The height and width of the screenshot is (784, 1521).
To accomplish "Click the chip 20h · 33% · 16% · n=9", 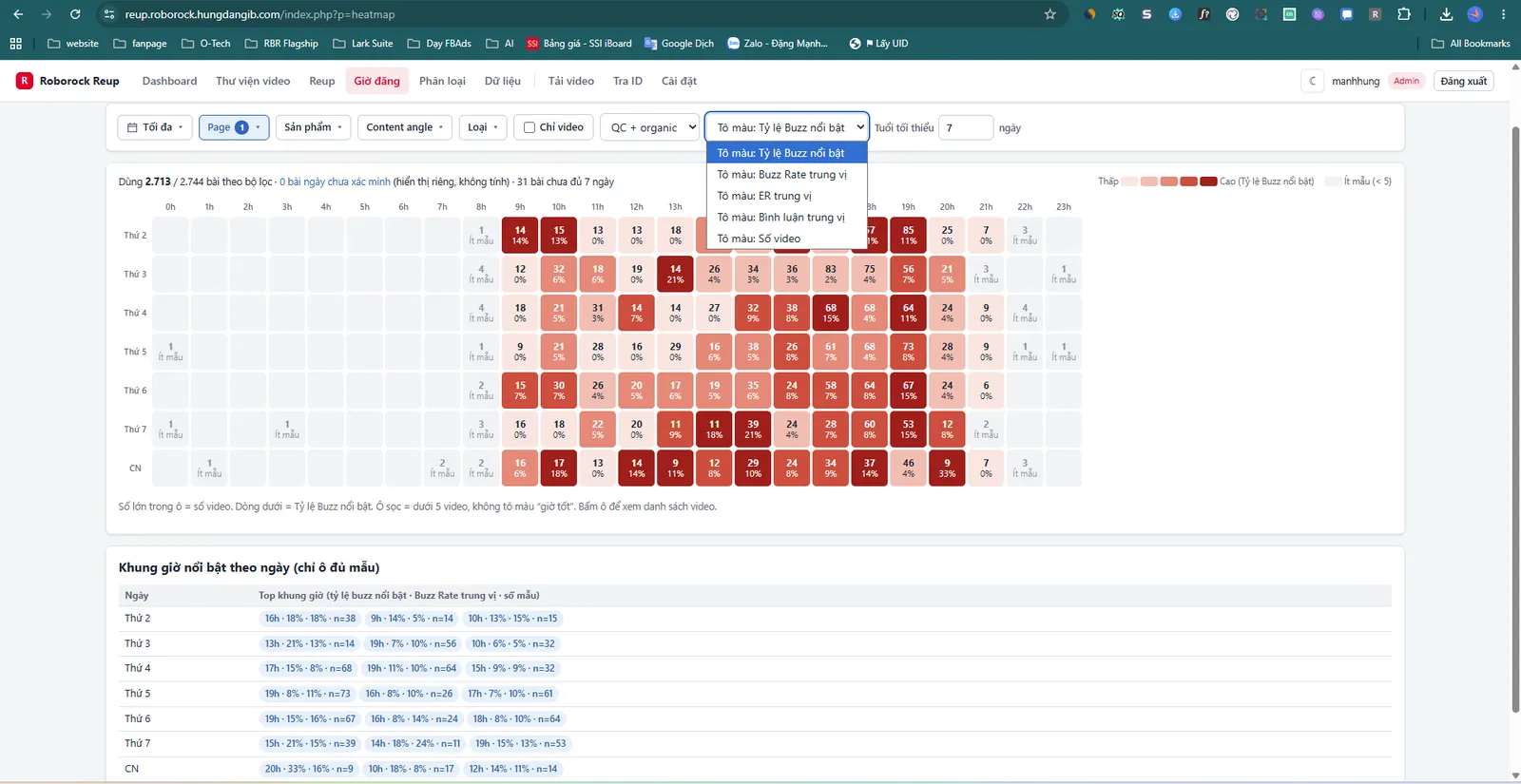I will [309, 769].
